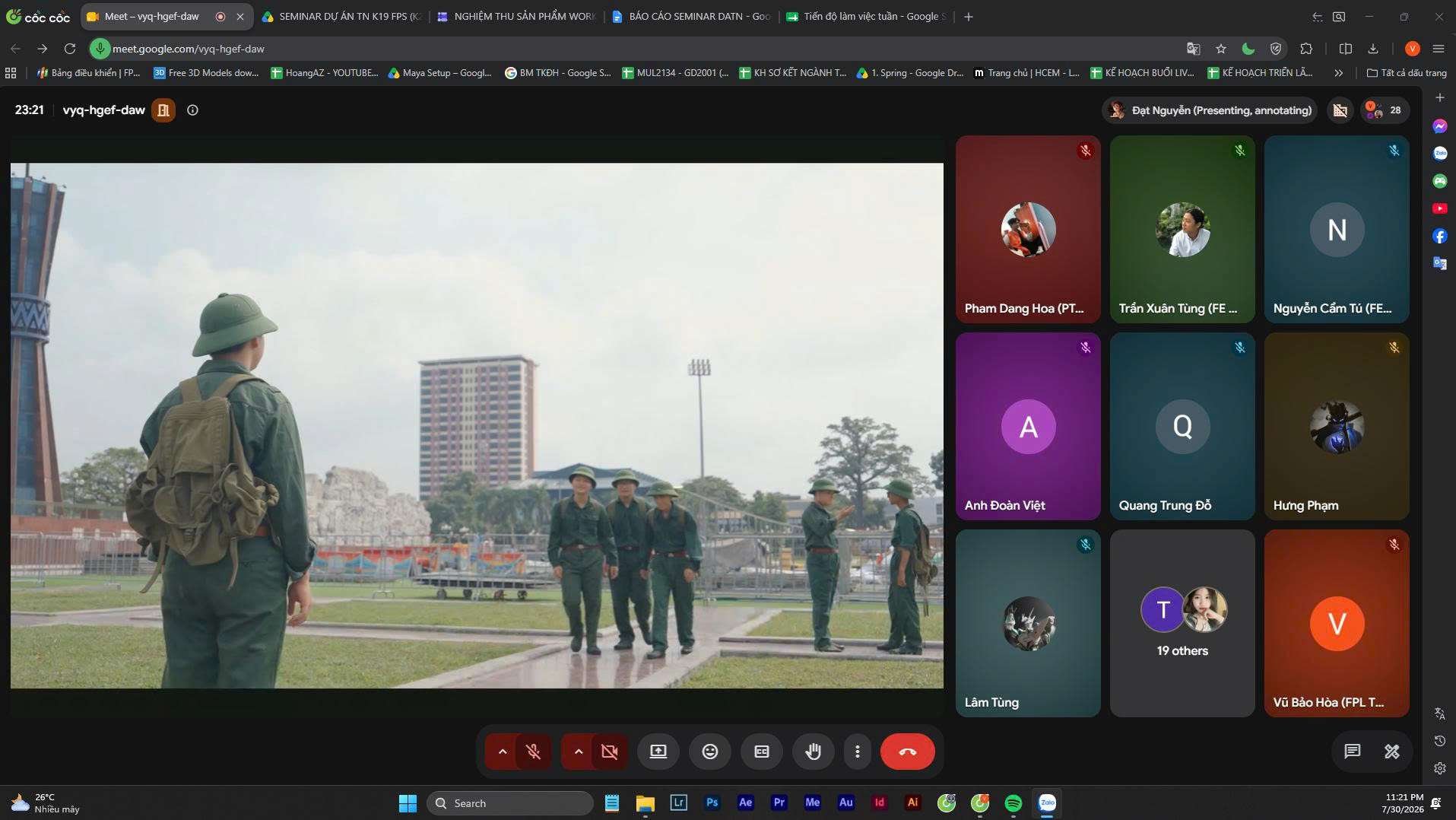The height and width of the screenshot is (820, 1456).
Task: Expand audio settings arrow next to microphone
Action: (502, 752)
